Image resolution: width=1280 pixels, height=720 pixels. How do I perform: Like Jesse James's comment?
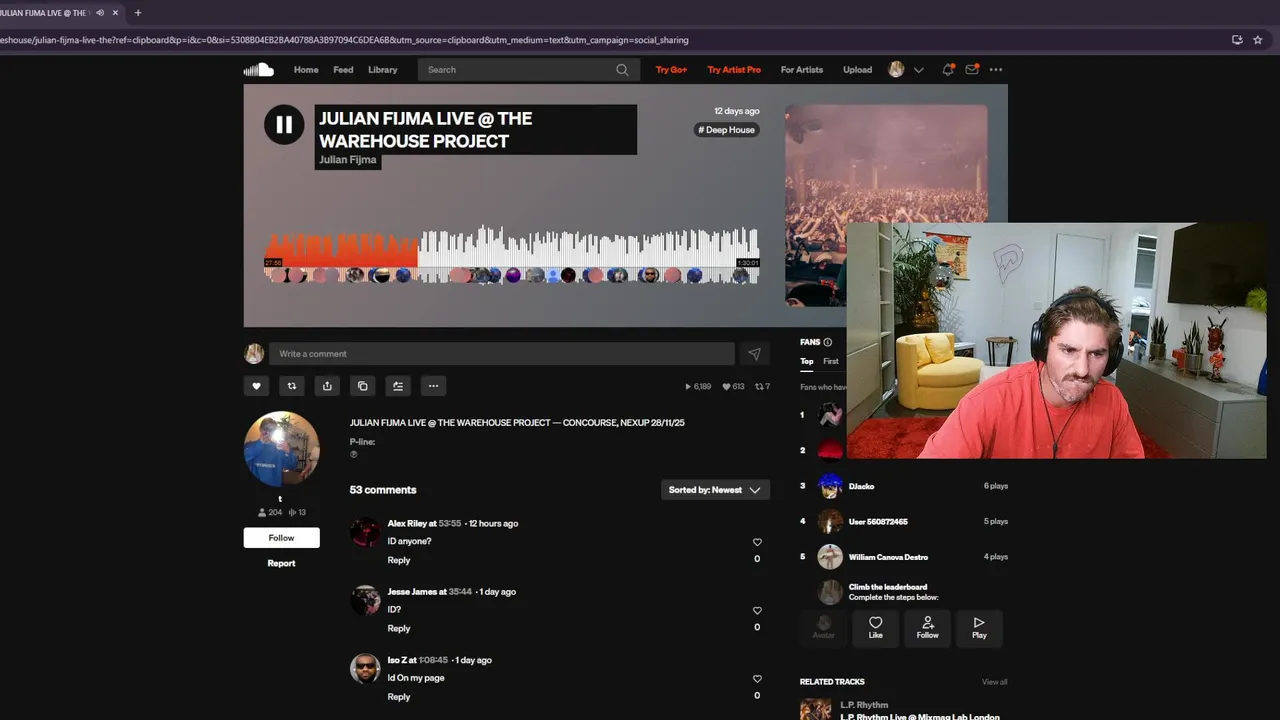tap(757, 610)
